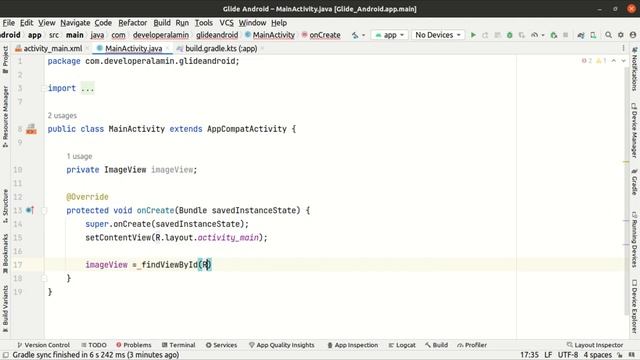Click the override gutter icon on line 13

click(30, 210)
